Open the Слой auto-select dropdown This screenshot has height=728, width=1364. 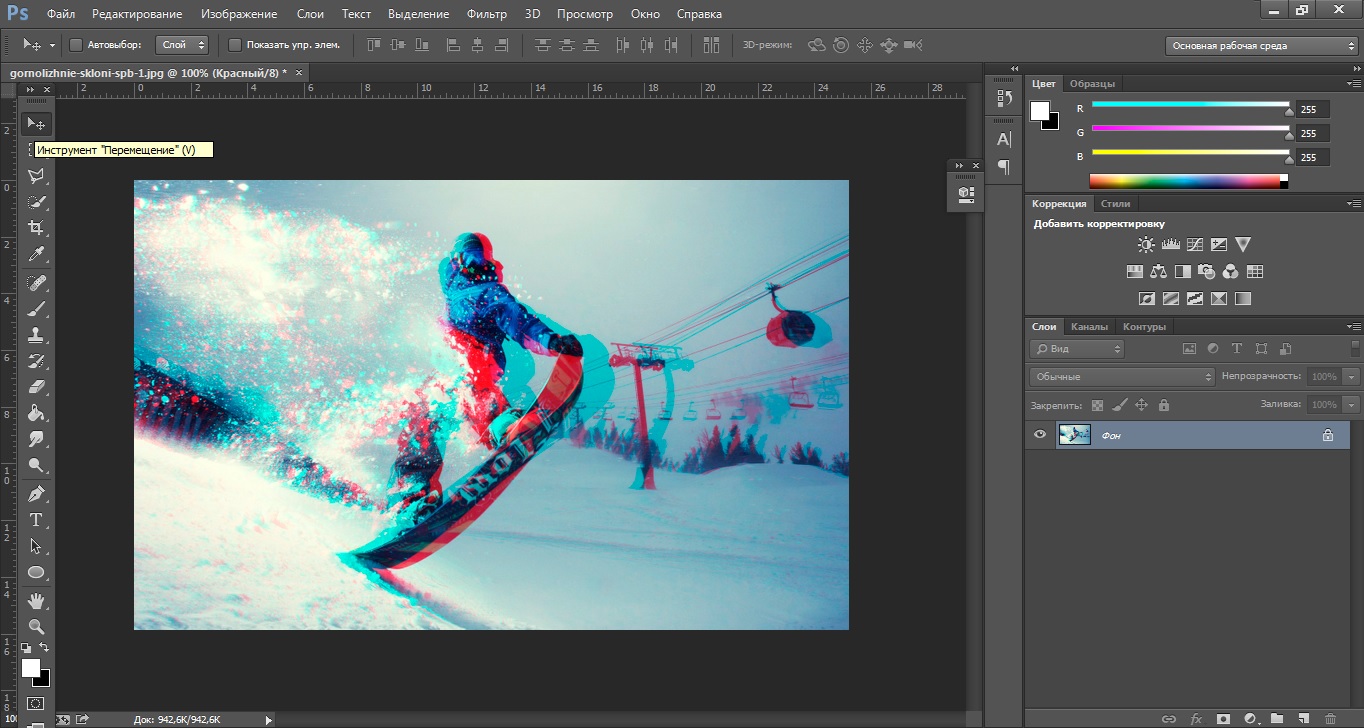(x=182, y=45)
